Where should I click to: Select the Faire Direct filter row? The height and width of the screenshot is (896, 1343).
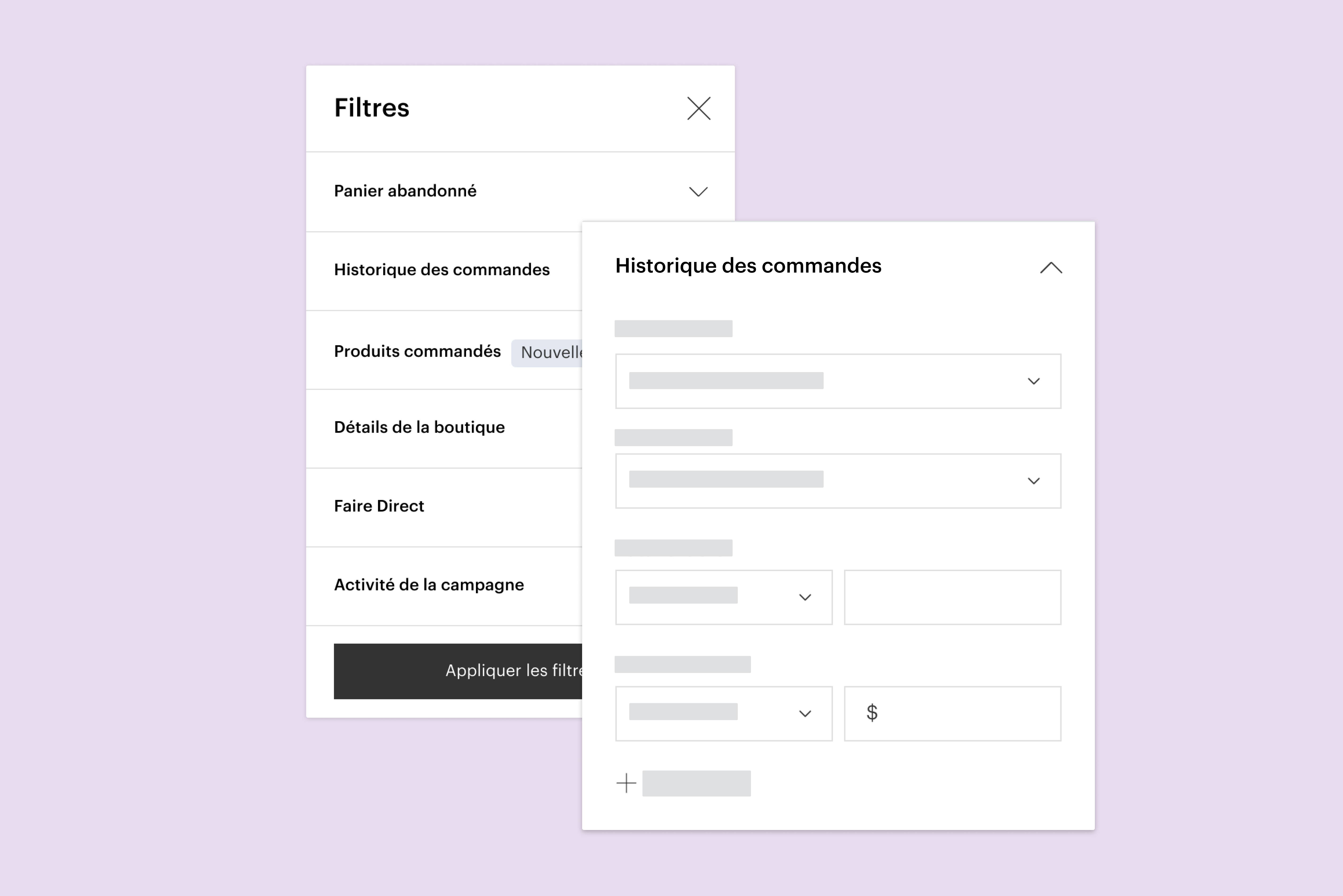tap(379, 506)
